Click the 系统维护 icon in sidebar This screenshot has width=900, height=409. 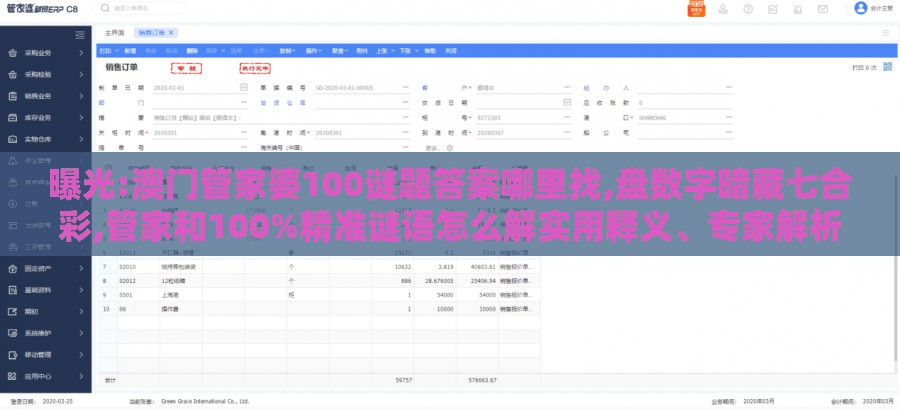pyautogui.click(x=12, y=333)
